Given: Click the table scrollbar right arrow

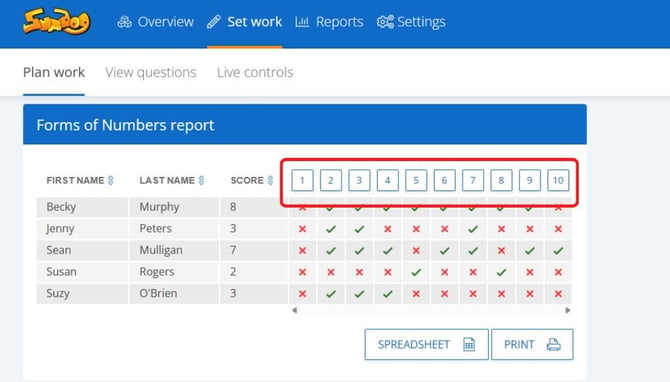Looking at the screenshot, I should 567,310.
